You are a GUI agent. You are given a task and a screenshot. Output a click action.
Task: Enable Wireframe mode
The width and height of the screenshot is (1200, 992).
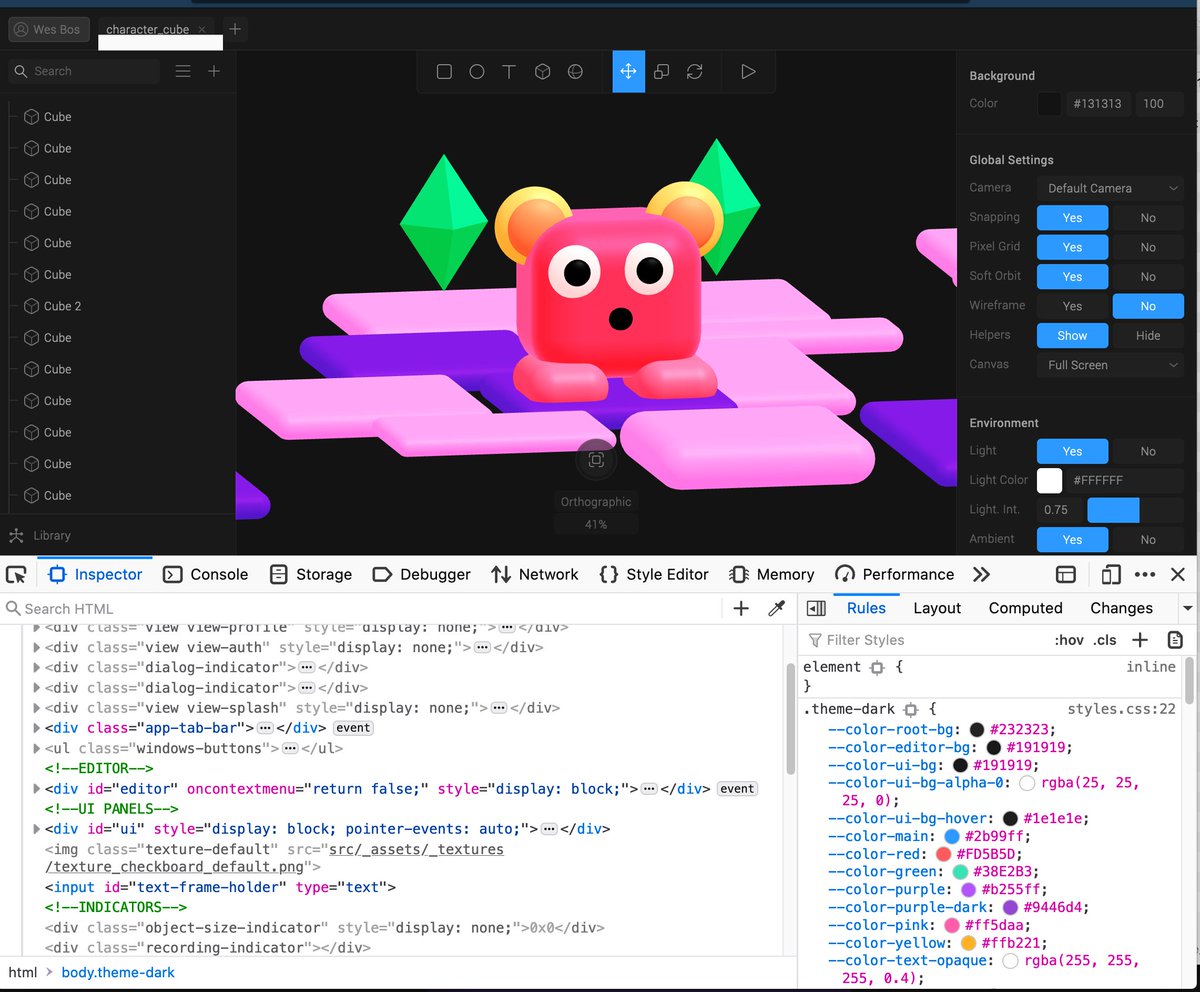(1072, 305)
